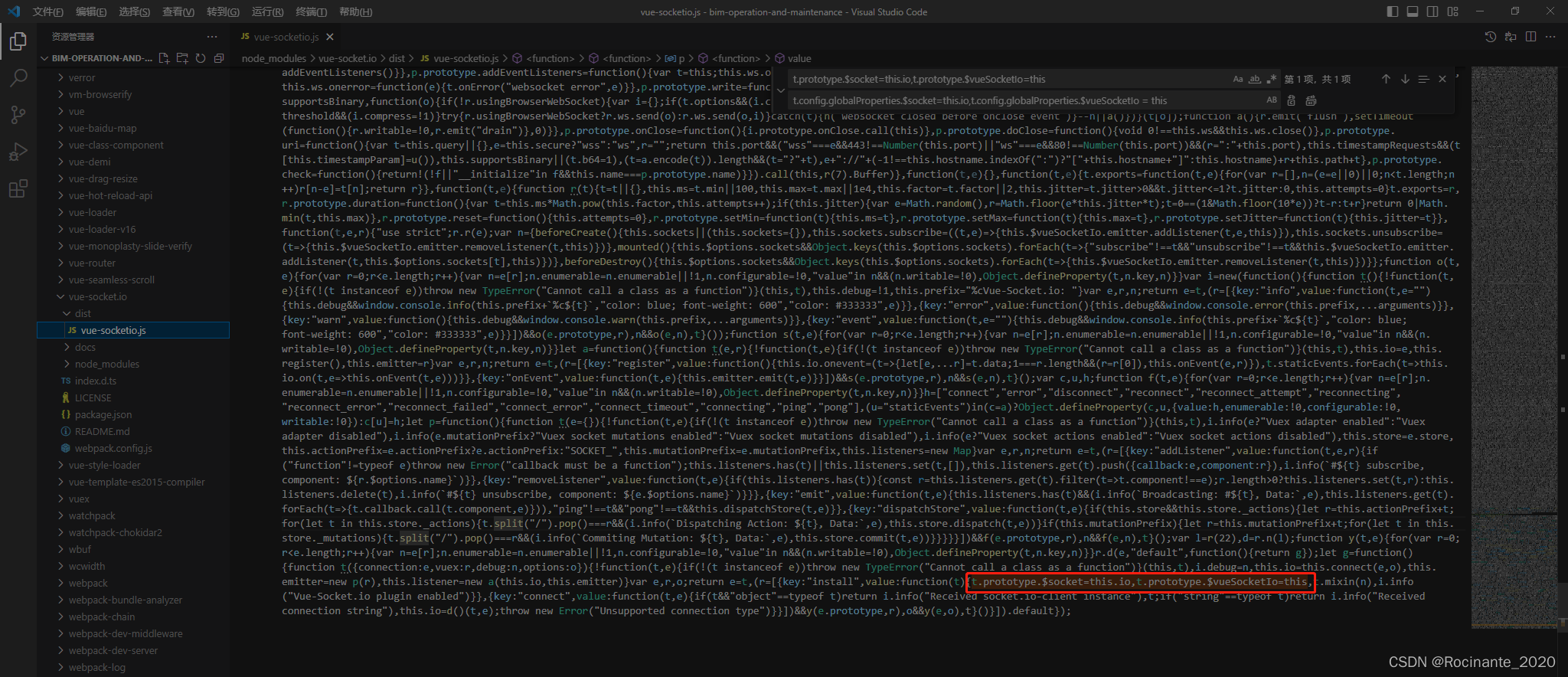This screenshot has height=677, width=1568.
Task: Open the package.json file
Action: click(x=133, y=414)
